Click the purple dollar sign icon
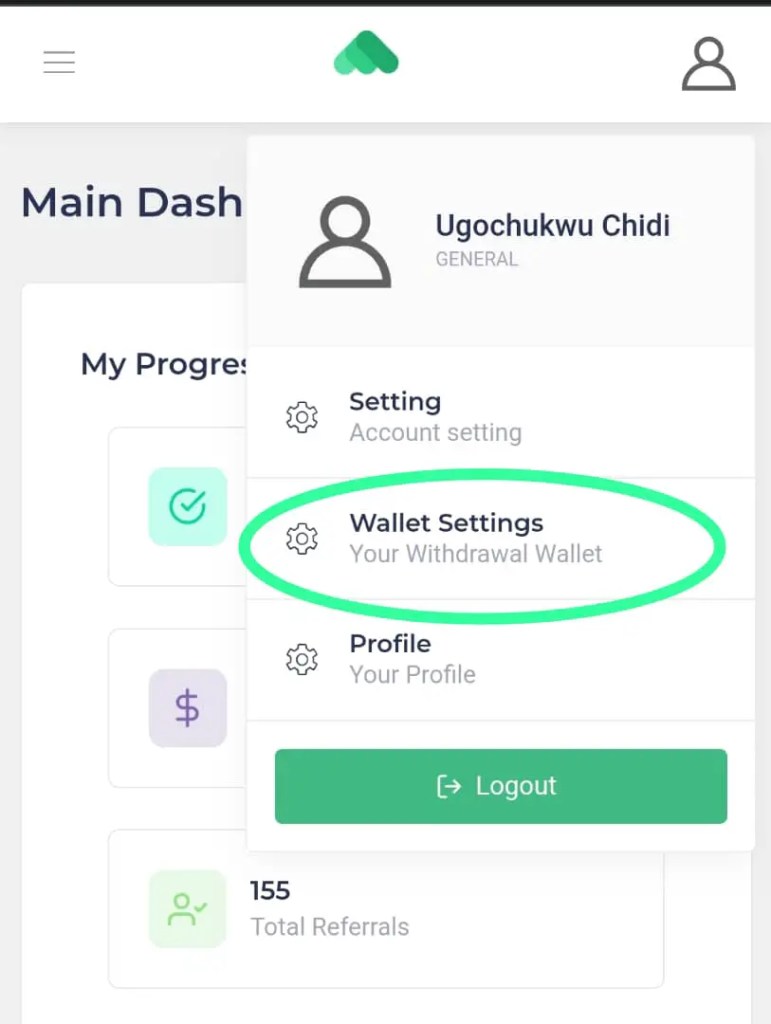The height and width of the screenshot is (1024, 771). 187,708
